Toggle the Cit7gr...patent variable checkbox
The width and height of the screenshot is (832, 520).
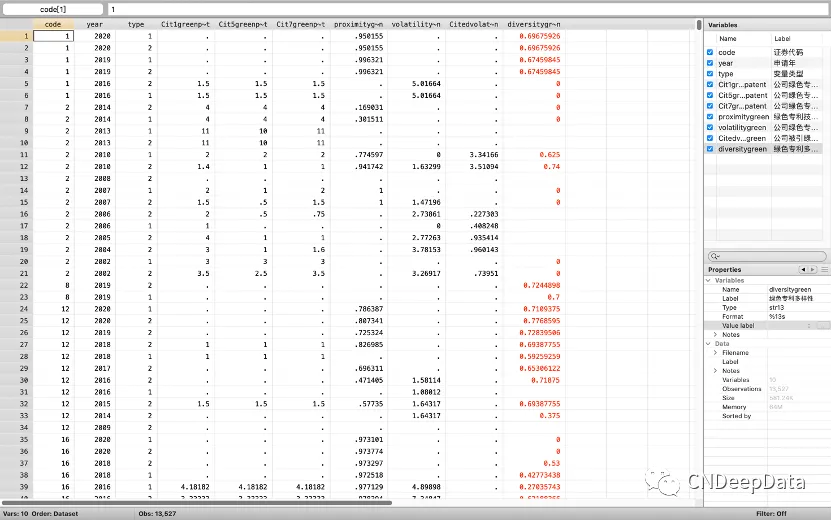710,106
